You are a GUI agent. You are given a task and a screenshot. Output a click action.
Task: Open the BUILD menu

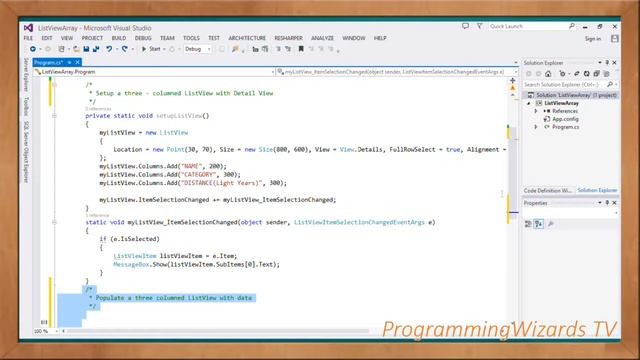(x=119, y=38)
